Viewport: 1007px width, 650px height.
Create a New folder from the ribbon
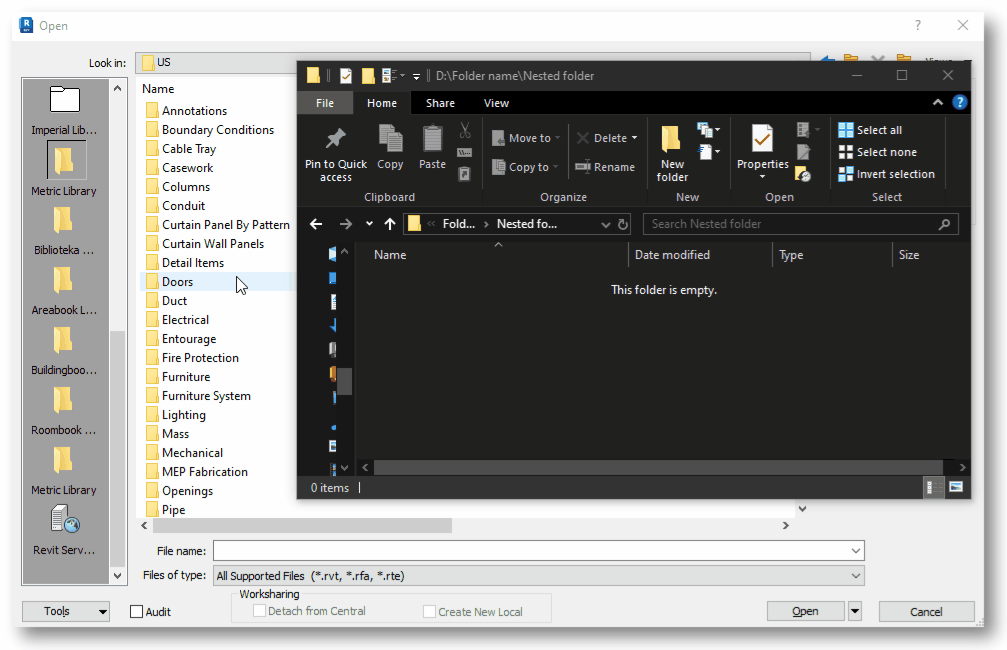671,150
